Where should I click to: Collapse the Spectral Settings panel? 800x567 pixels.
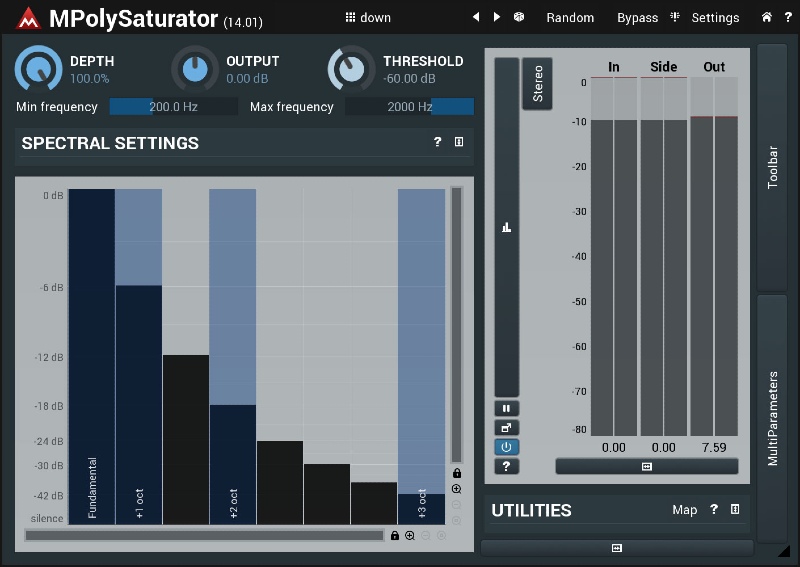coord(459,143)
